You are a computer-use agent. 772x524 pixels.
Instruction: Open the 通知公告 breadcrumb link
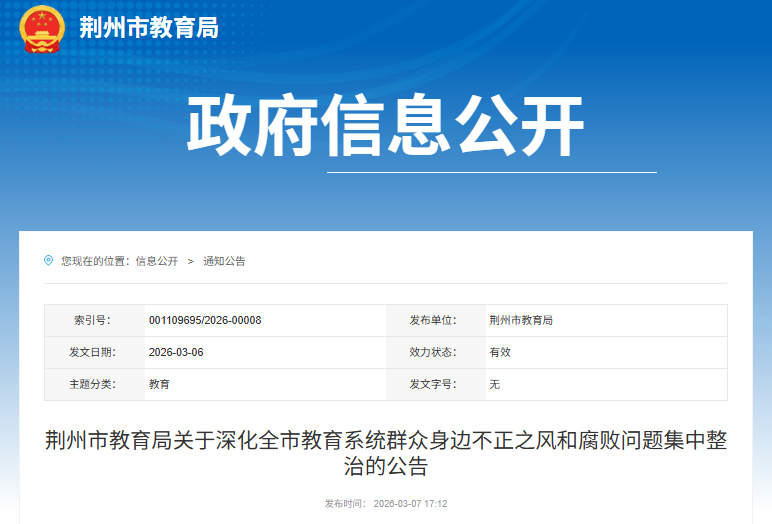coord(224,261)
